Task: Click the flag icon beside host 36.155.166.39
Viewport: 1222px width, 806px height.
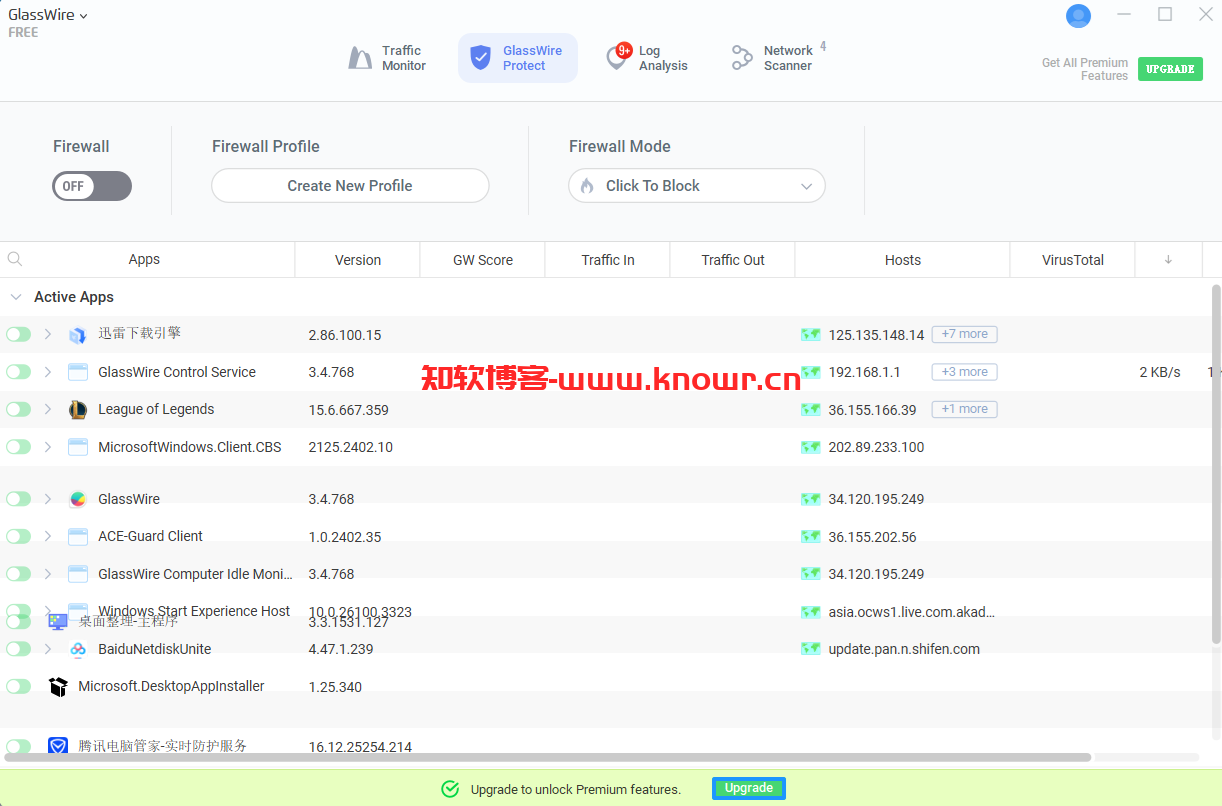Action: (x=811, y=410)
